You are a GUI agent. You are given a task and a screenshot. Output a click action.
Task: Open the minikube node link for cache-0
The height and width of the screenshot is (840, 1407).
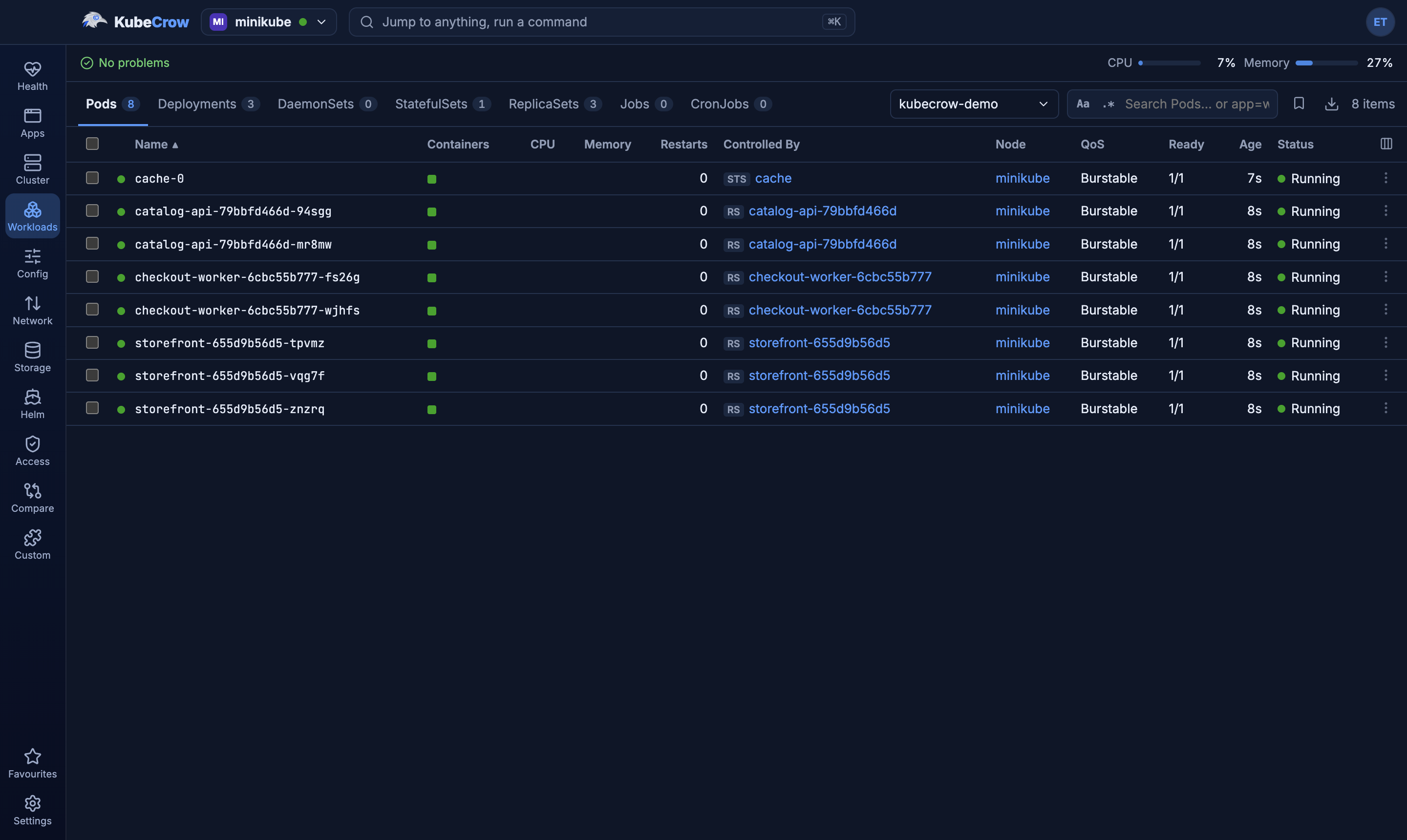pos(1022,178)
